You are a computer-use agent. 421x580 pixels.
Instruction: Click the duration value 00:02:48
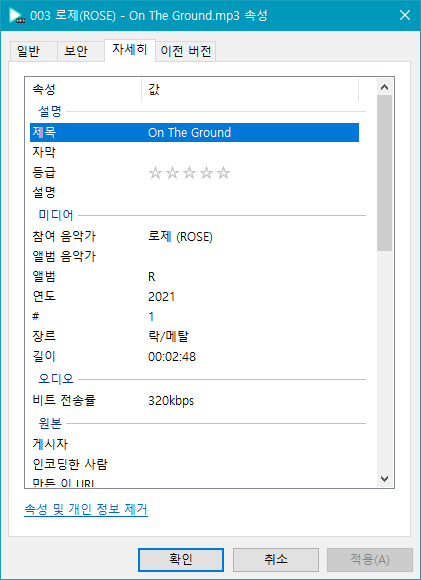(172, 357)
